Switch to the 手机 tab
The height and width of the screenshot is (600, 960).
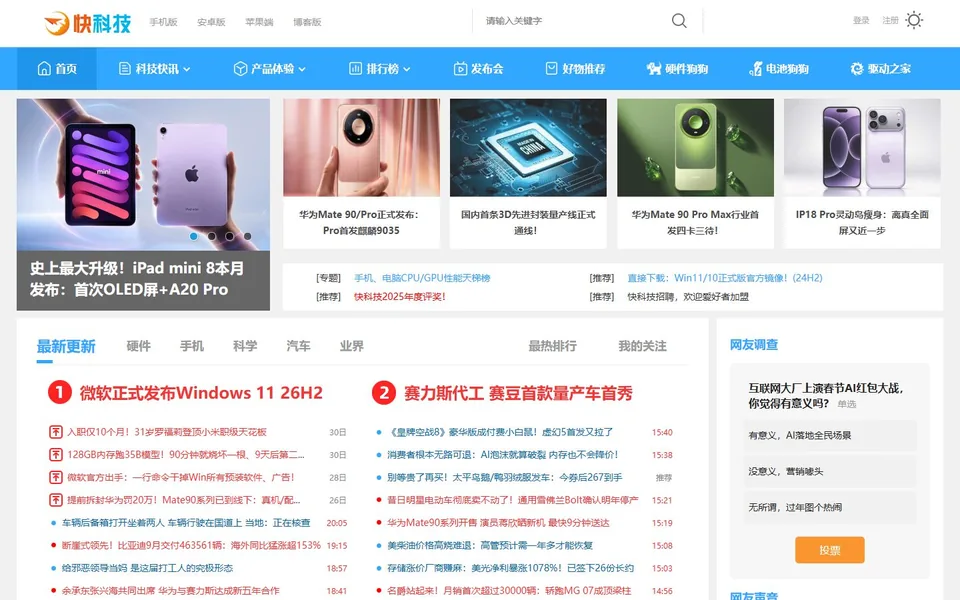192,346
